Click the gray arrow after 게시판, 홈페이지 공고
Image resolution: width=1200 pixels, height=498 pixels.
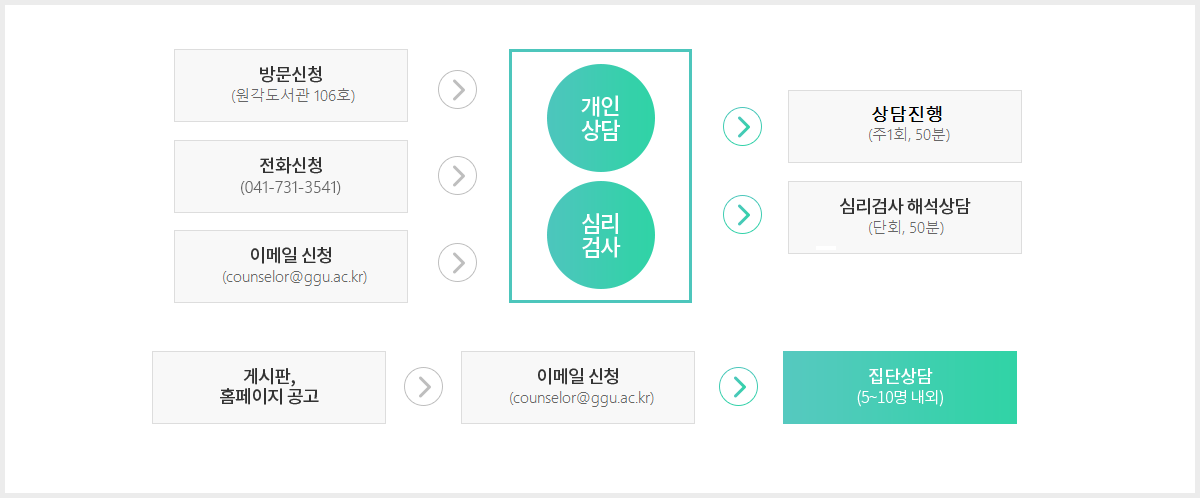pos(423,387)
